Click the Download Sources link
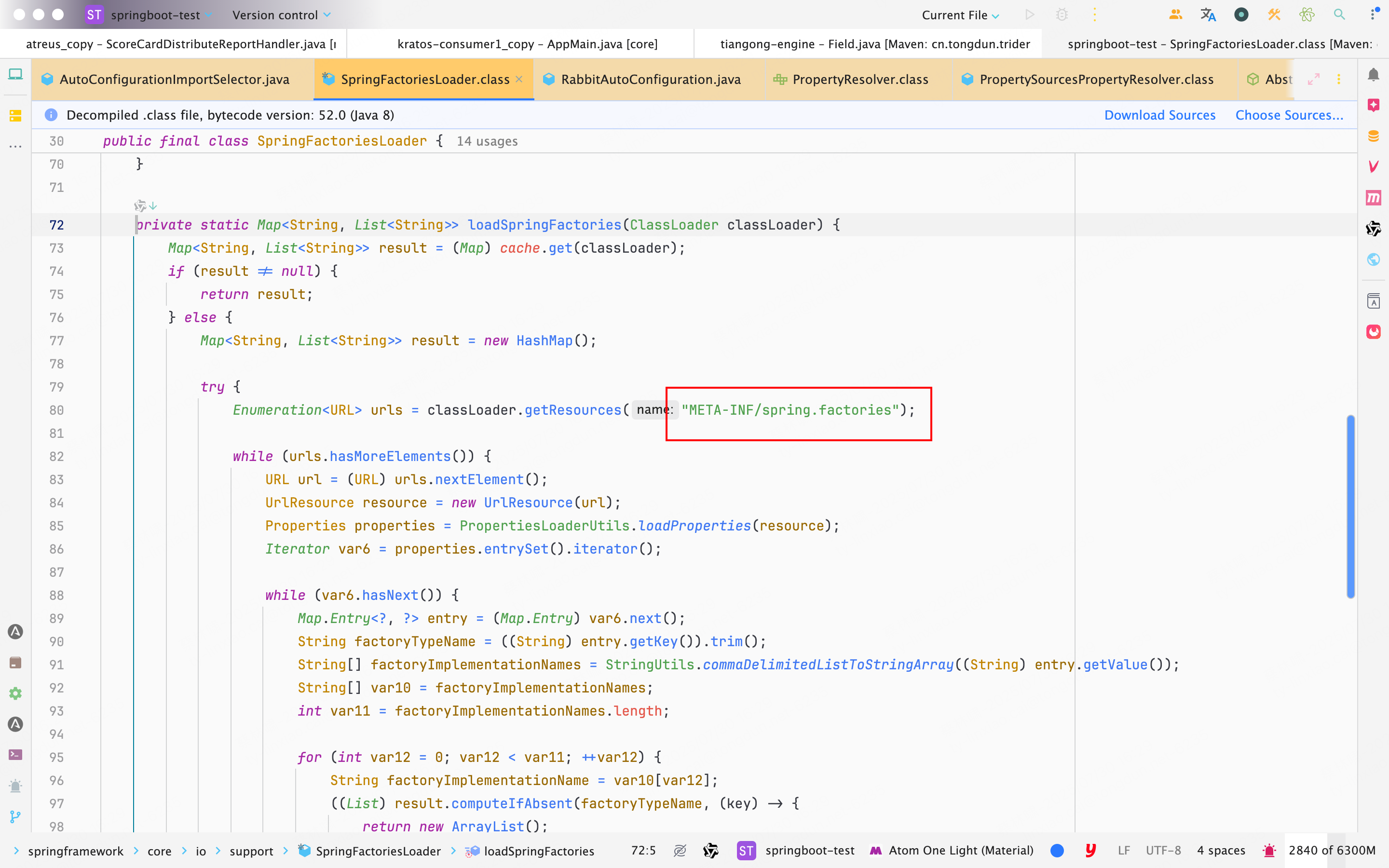Viewport: 1389px width, 868px height. pos(1159,115)
